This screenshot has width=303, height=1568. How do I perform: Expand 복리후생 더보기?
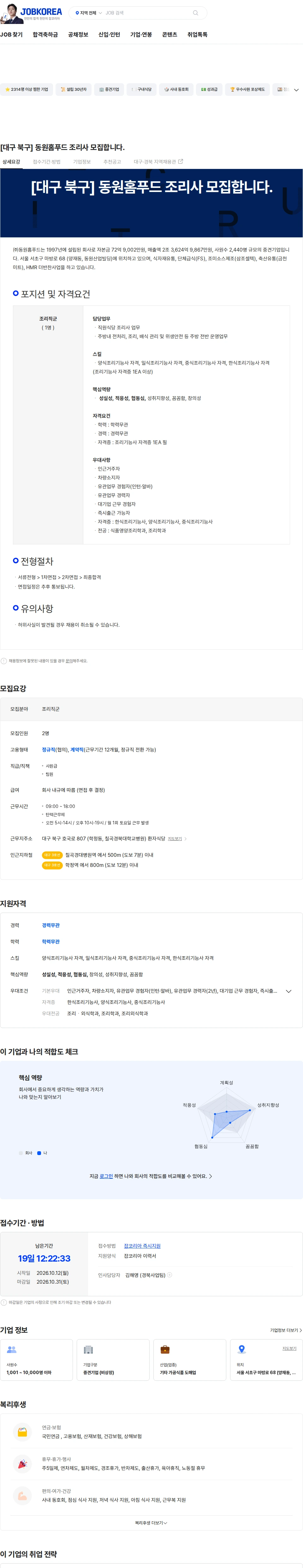151,1523
